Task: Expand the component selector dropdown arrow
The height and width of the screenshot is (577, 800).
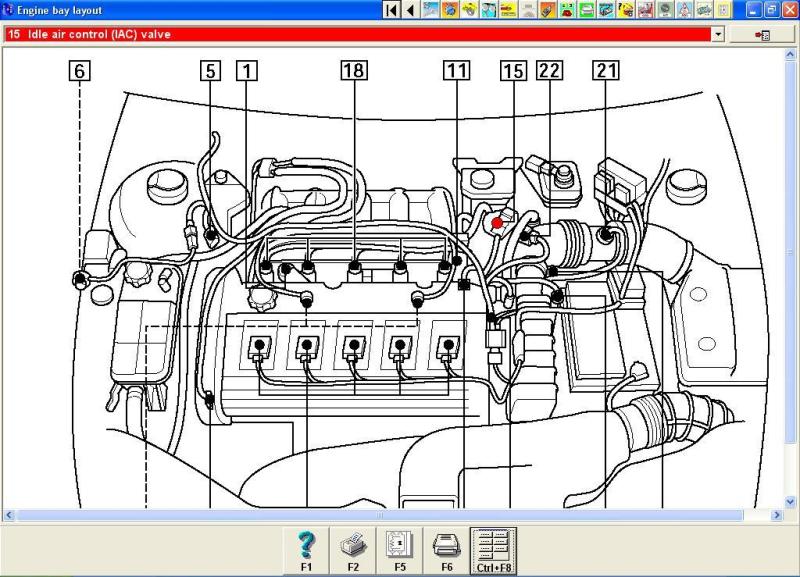Action: 717,34
